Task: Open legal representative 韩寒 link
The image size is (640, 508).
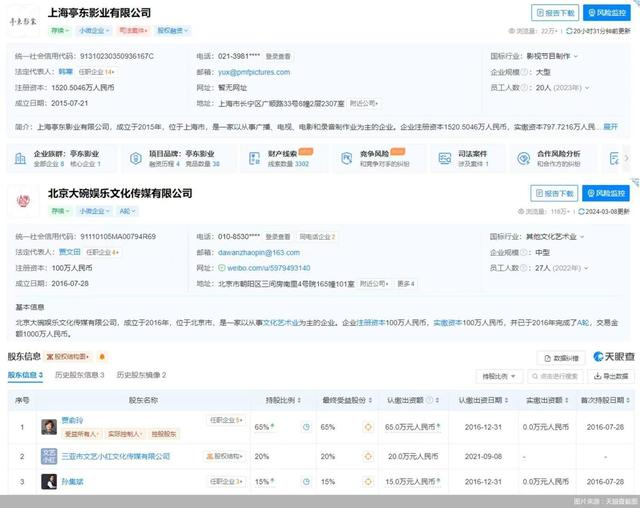Action: [x=65, y=72]
